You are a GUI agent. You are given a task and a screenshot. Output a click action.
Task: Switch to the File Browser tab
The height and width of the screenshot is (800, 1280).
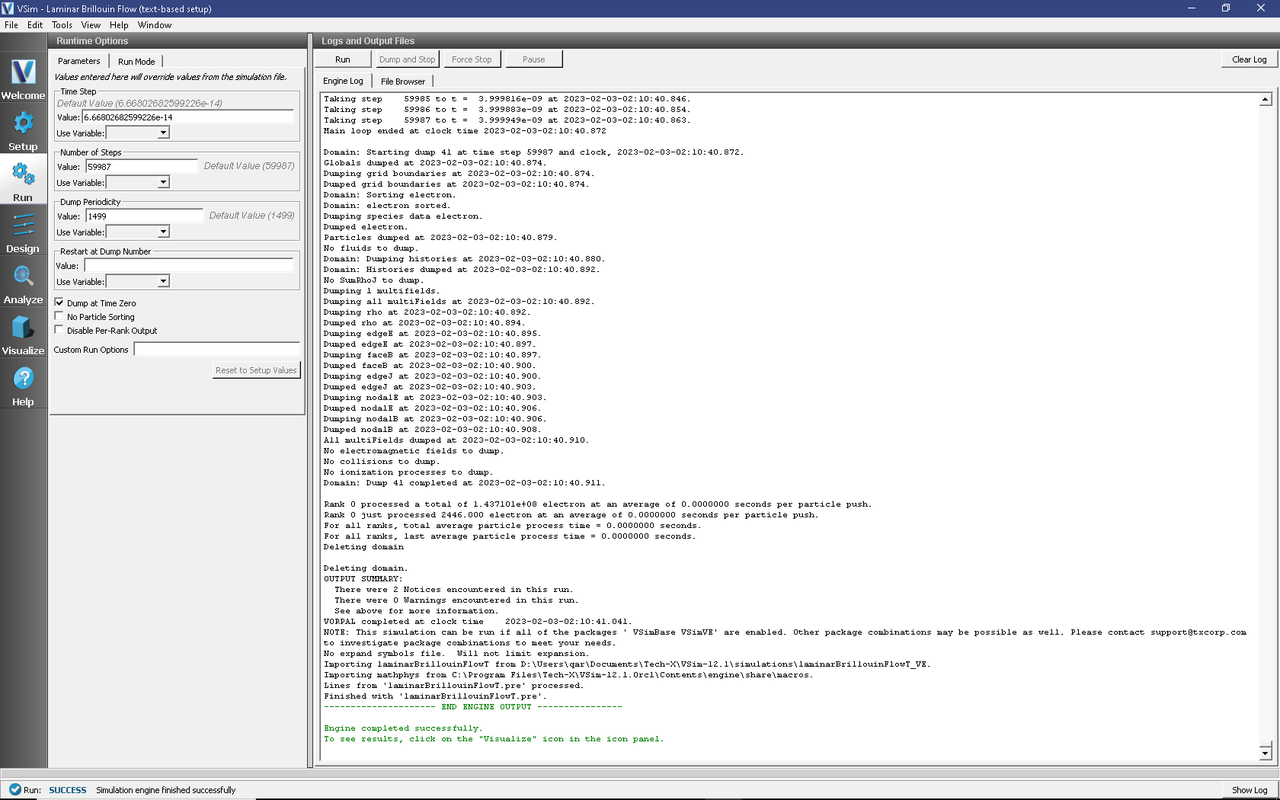pos(402,81)
